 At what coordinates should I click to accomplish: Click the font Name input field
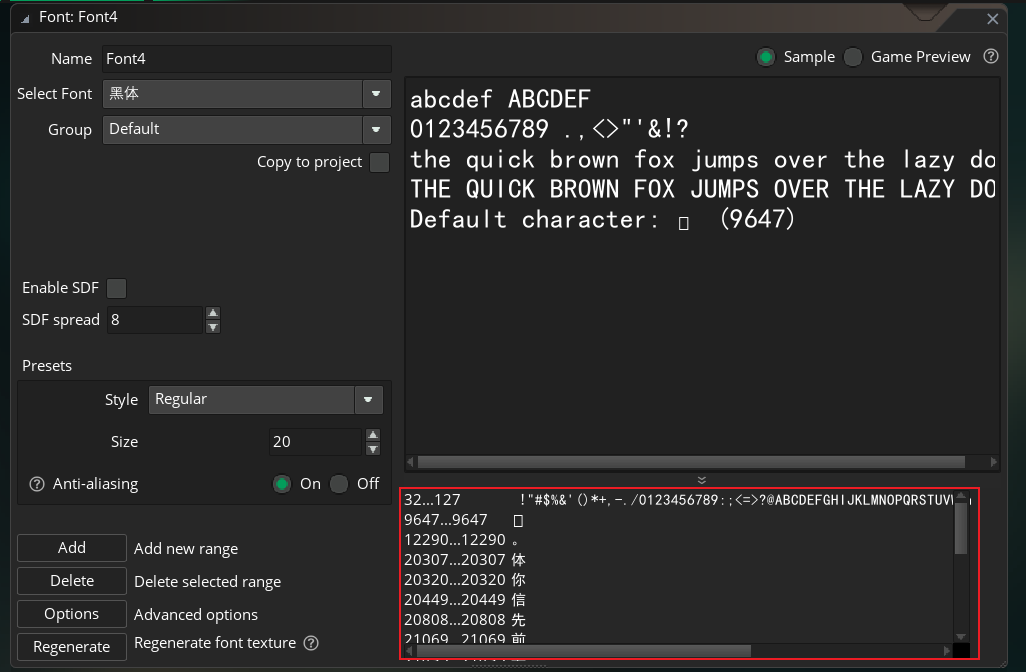tap(245, 59)
